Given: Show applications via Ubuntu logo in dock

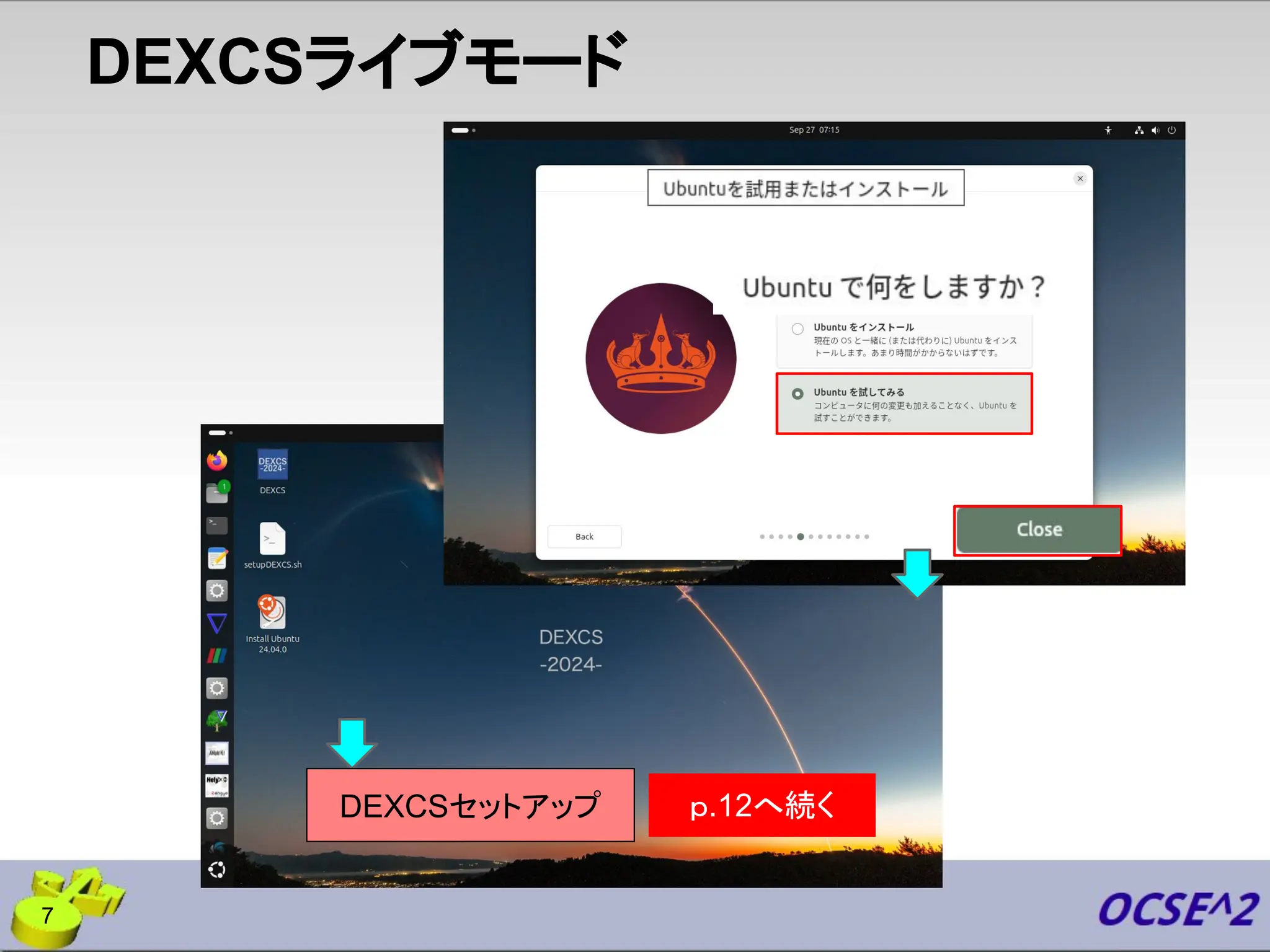Looking at the screenshot, I should click(x=217, y=870).
